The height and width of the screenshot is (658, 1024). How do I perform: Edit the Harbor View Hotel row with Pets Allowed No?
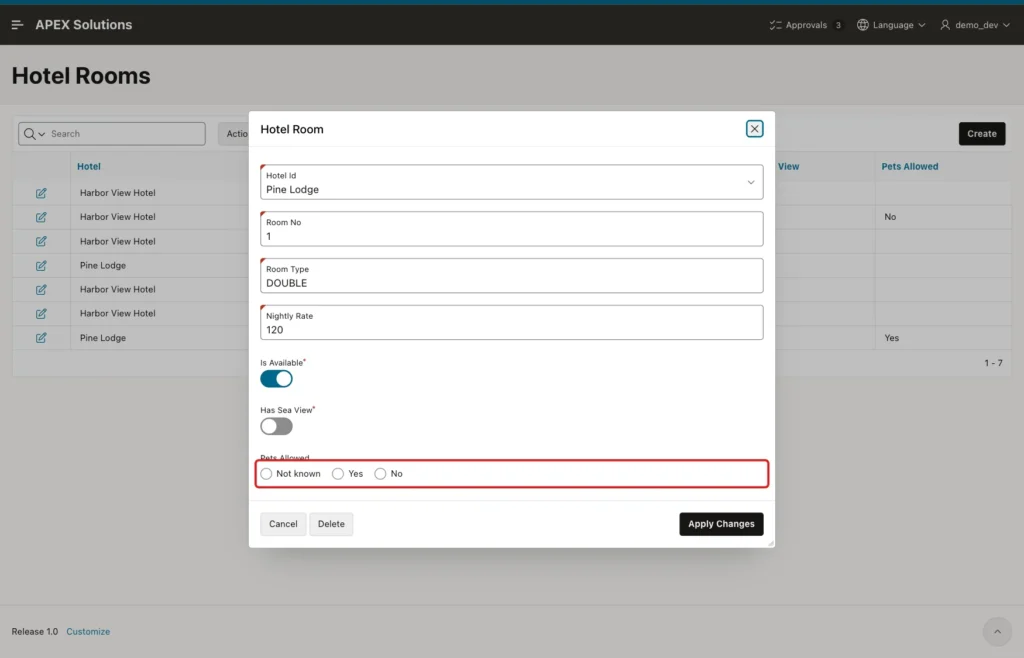[41, 217]
